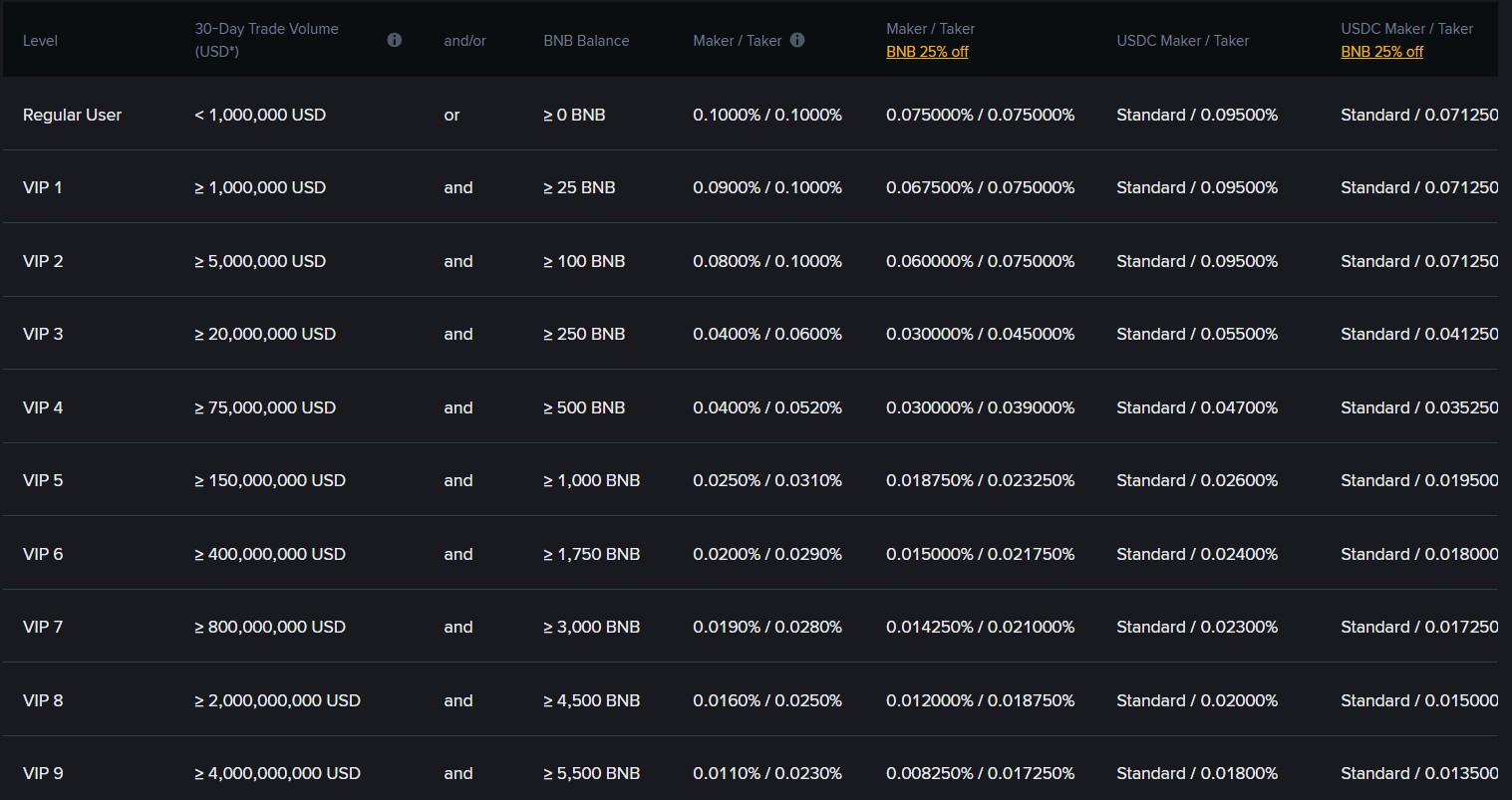Select the VIP 4 level cell
Image resolution: width=1512 pixels, height=800 pixels.
pyautogui.click(x=43, y=407)
